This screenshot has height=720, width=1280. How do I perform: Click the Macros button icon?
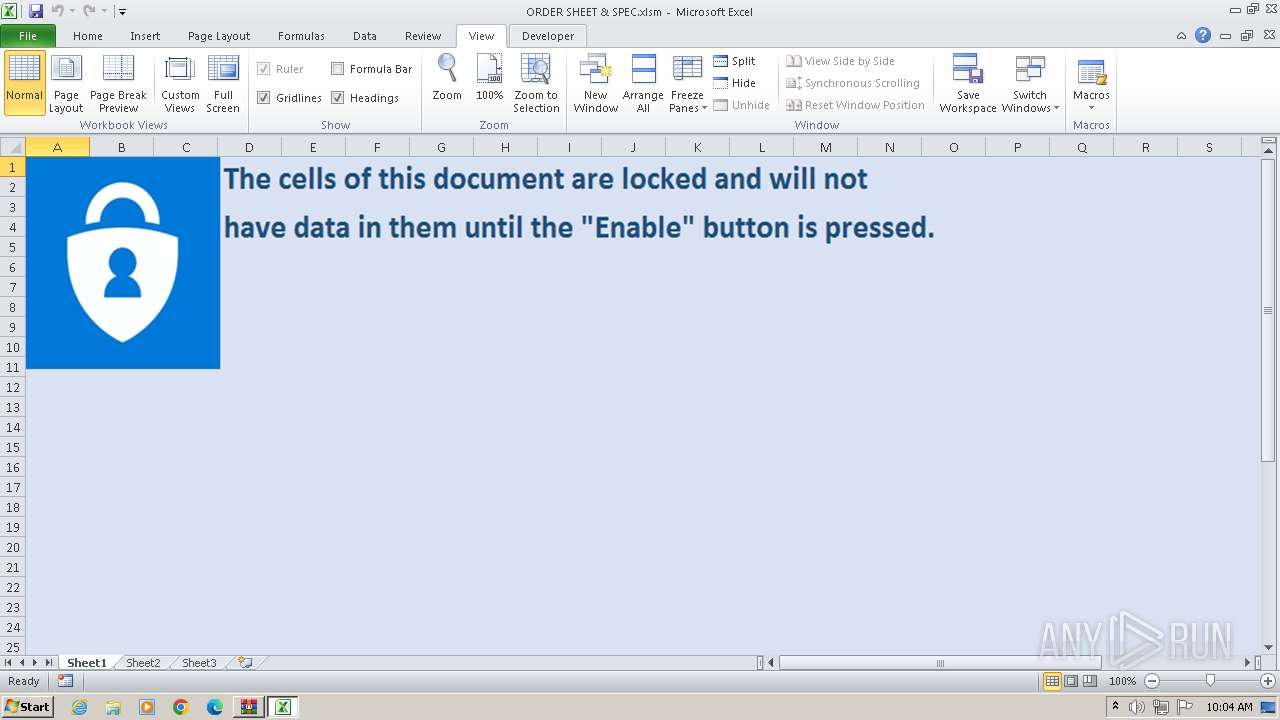(1091, 72)
